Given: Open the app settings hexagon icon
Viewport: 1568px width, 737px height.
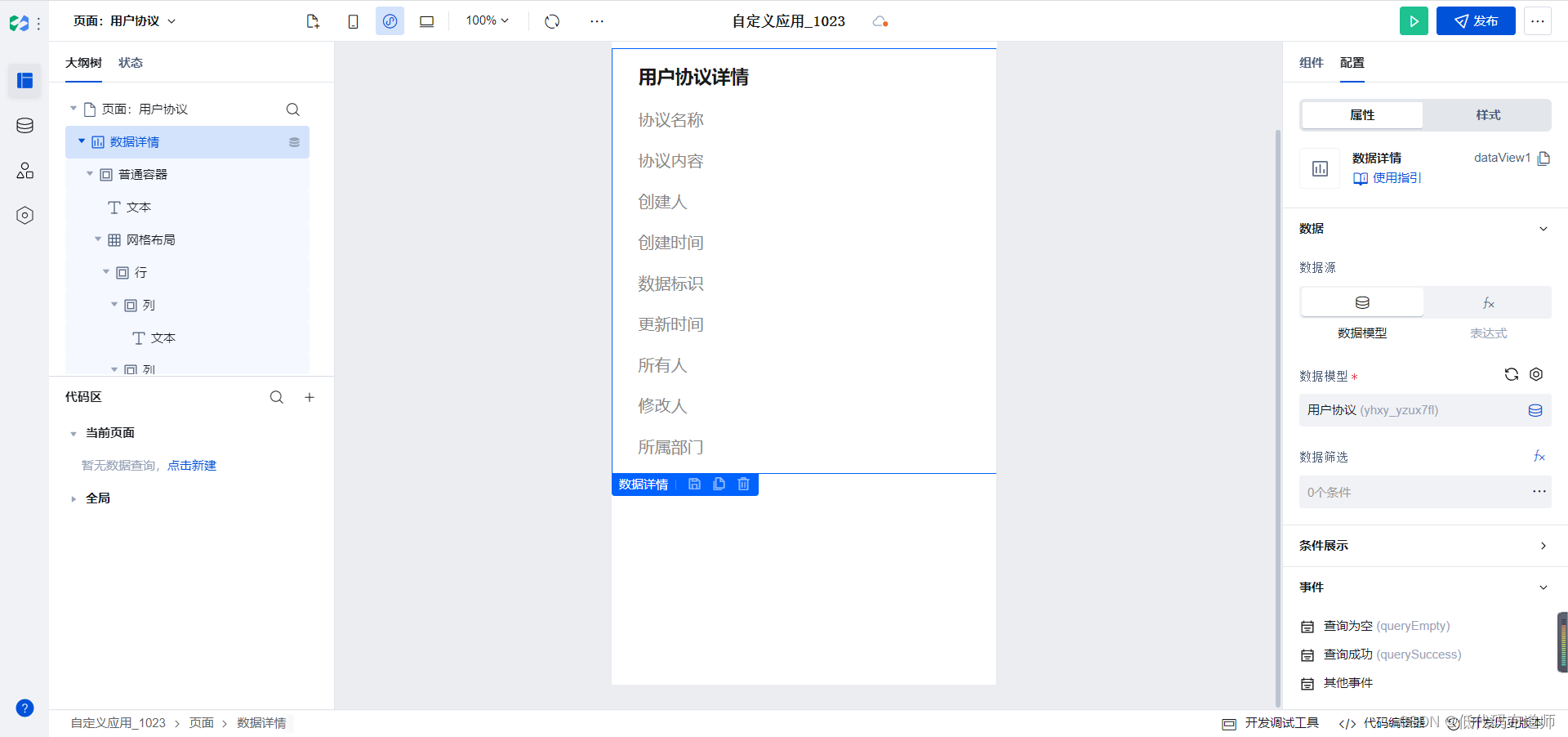Looking at the screenshot, I should 24,216.
